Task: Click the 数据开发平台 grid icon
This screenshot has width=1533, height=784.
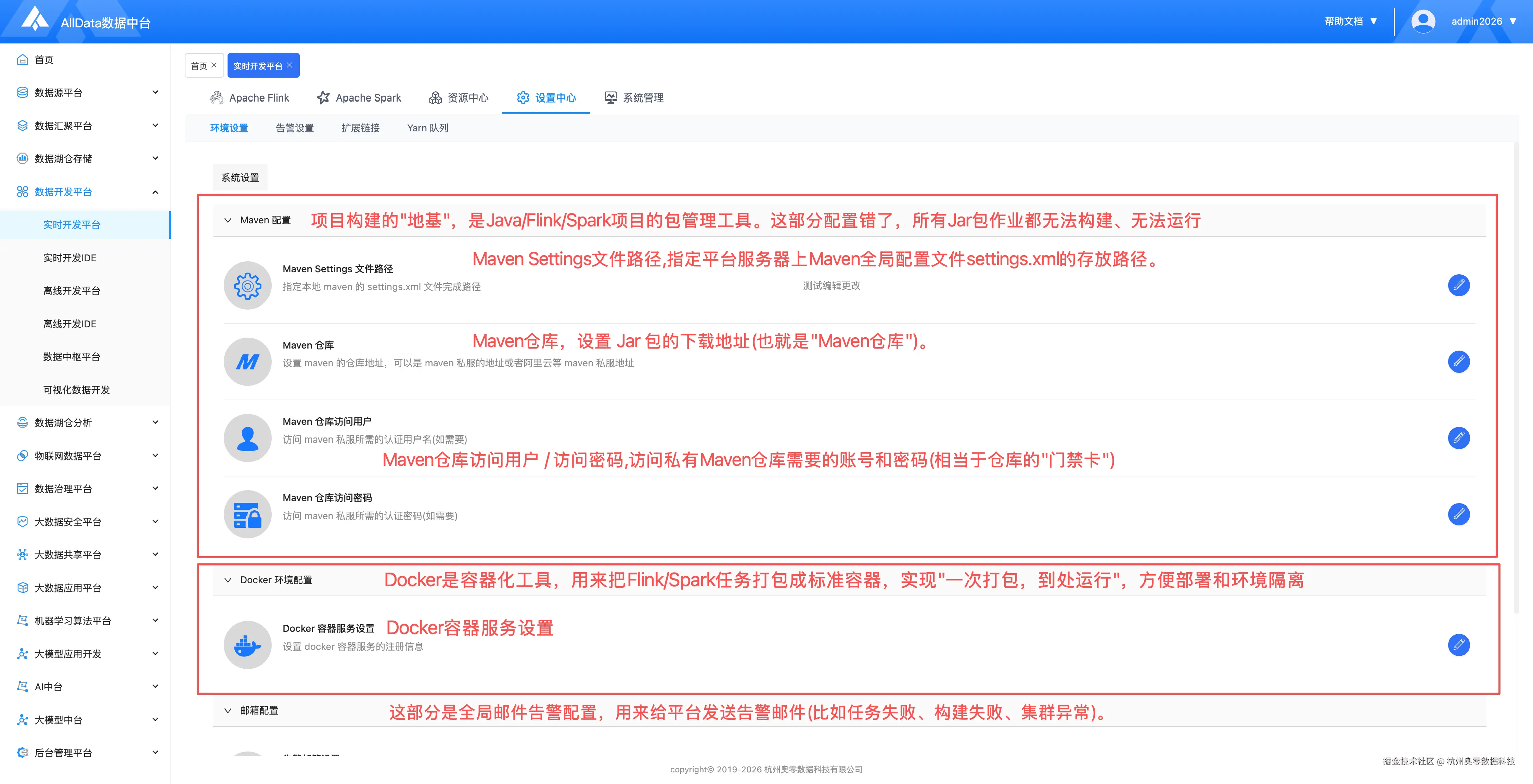Action: [23, 192]
